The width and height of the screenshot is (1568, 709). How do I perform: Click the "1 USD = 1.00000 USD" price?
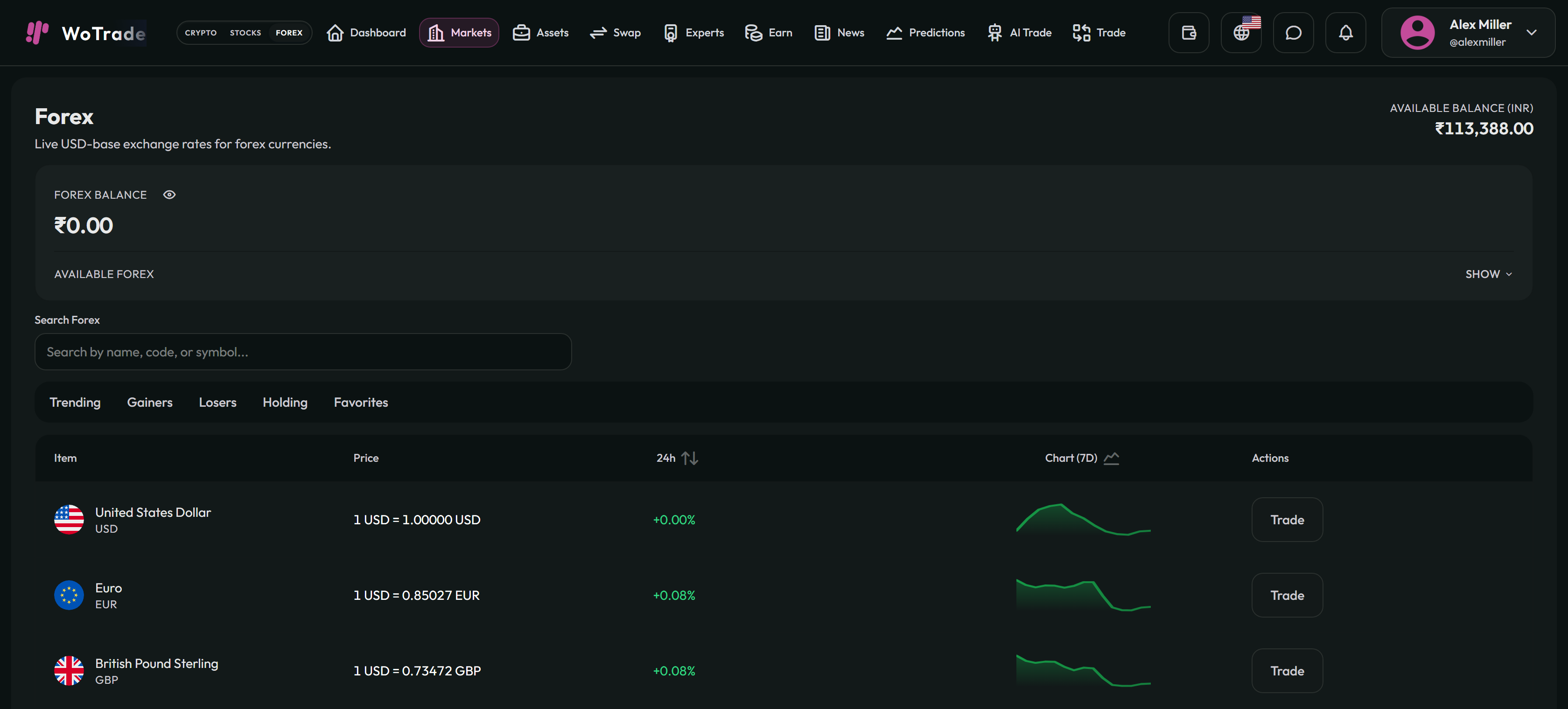417,520
